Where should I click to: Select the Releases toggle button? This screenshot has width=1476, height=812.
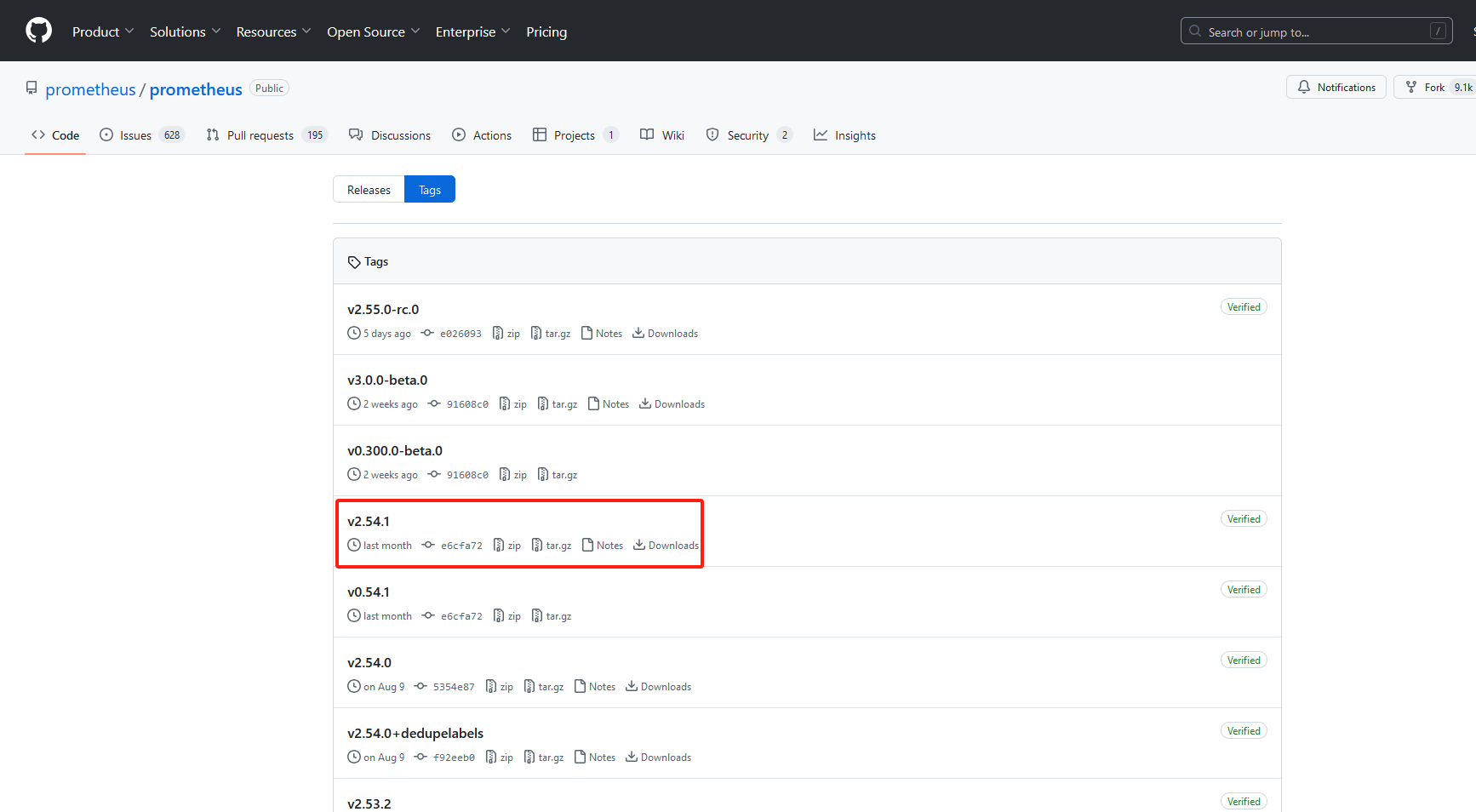369,189
